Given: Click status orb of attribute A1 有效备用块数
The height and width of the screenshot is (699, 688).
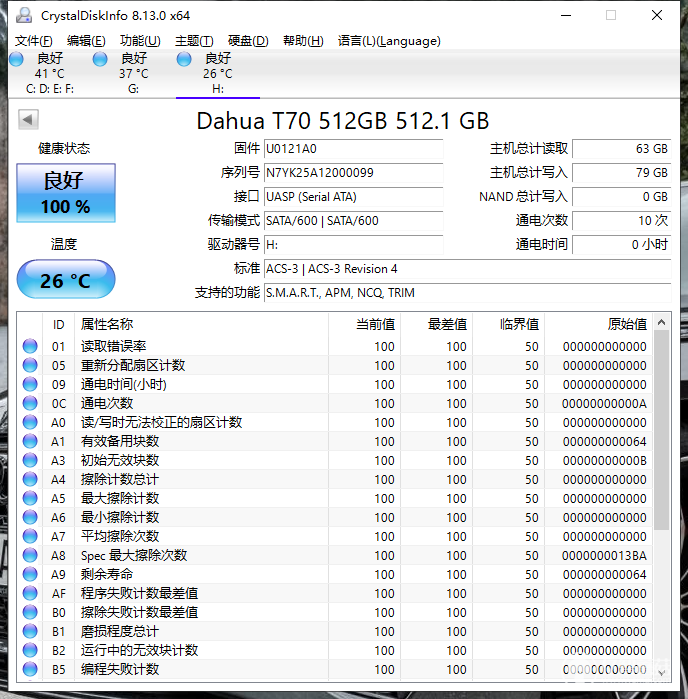Looking at the screenshot, I should (x=30, y=441).
